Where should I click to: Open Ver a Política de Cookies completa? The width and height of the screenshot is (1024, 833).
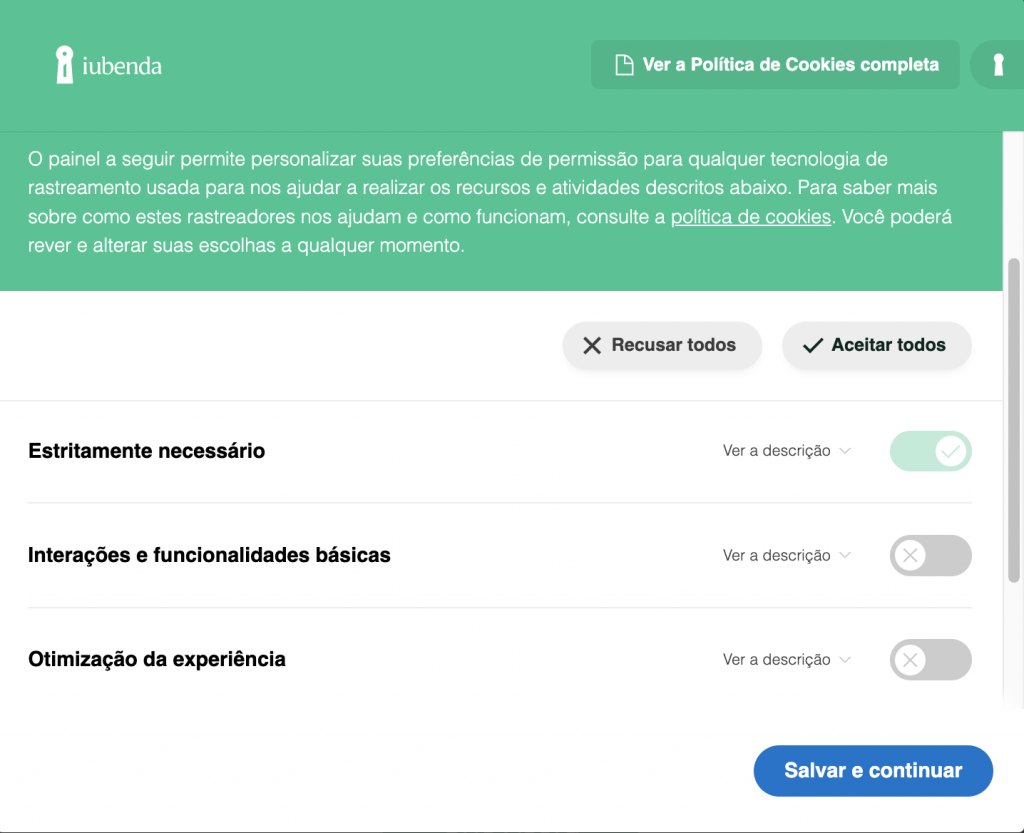pos(776,65)
